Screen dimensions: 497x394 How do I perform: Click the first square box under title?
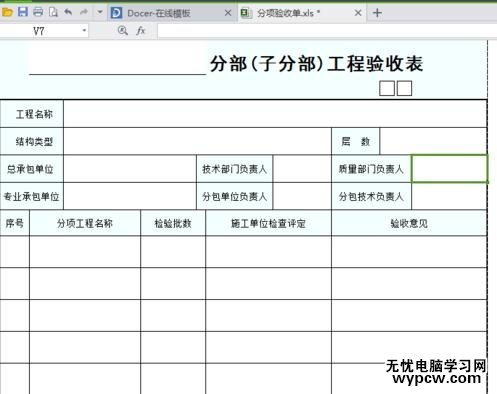(x=387, y=88)
